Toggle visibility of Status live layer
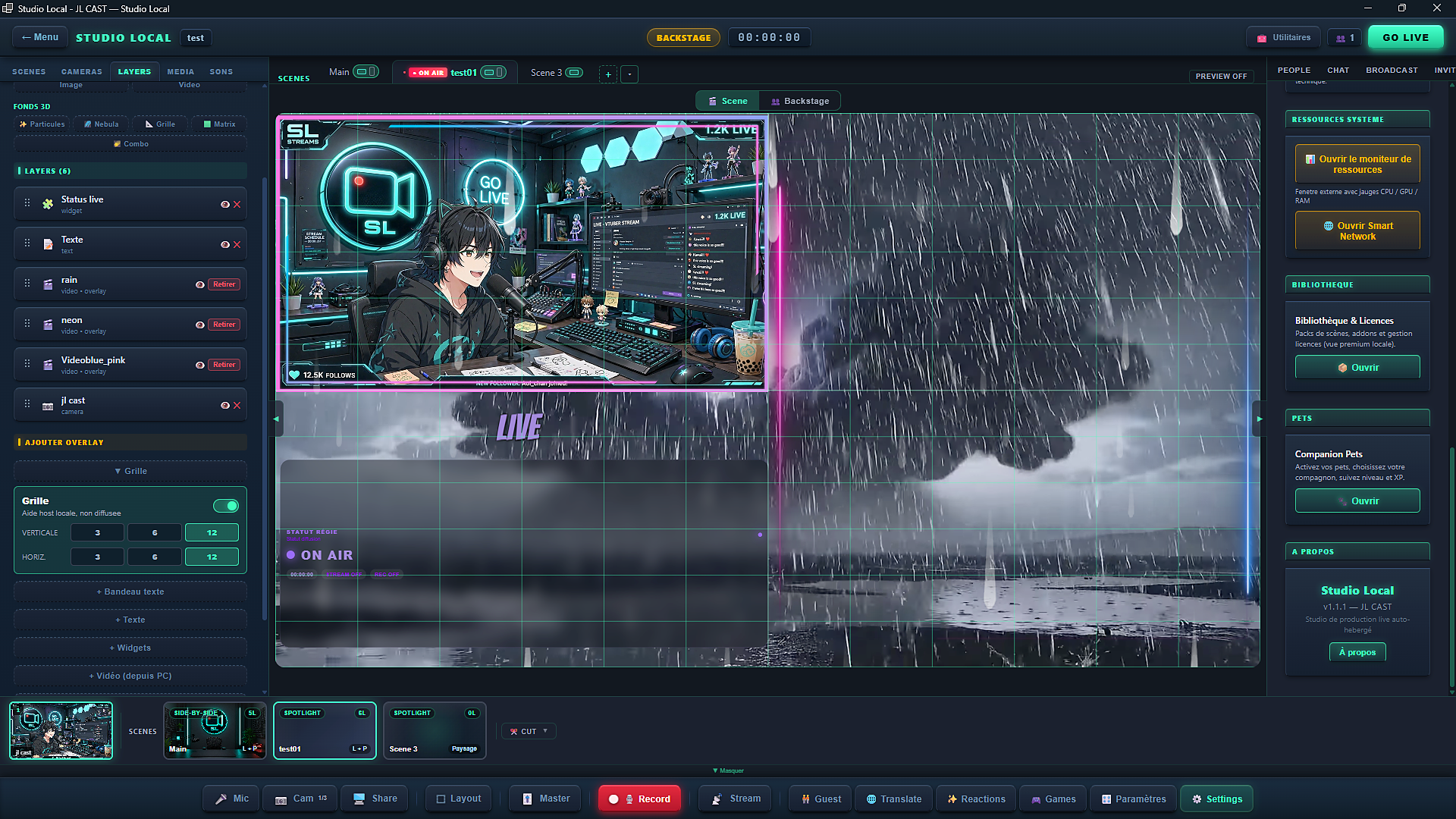 click(224, 205)
